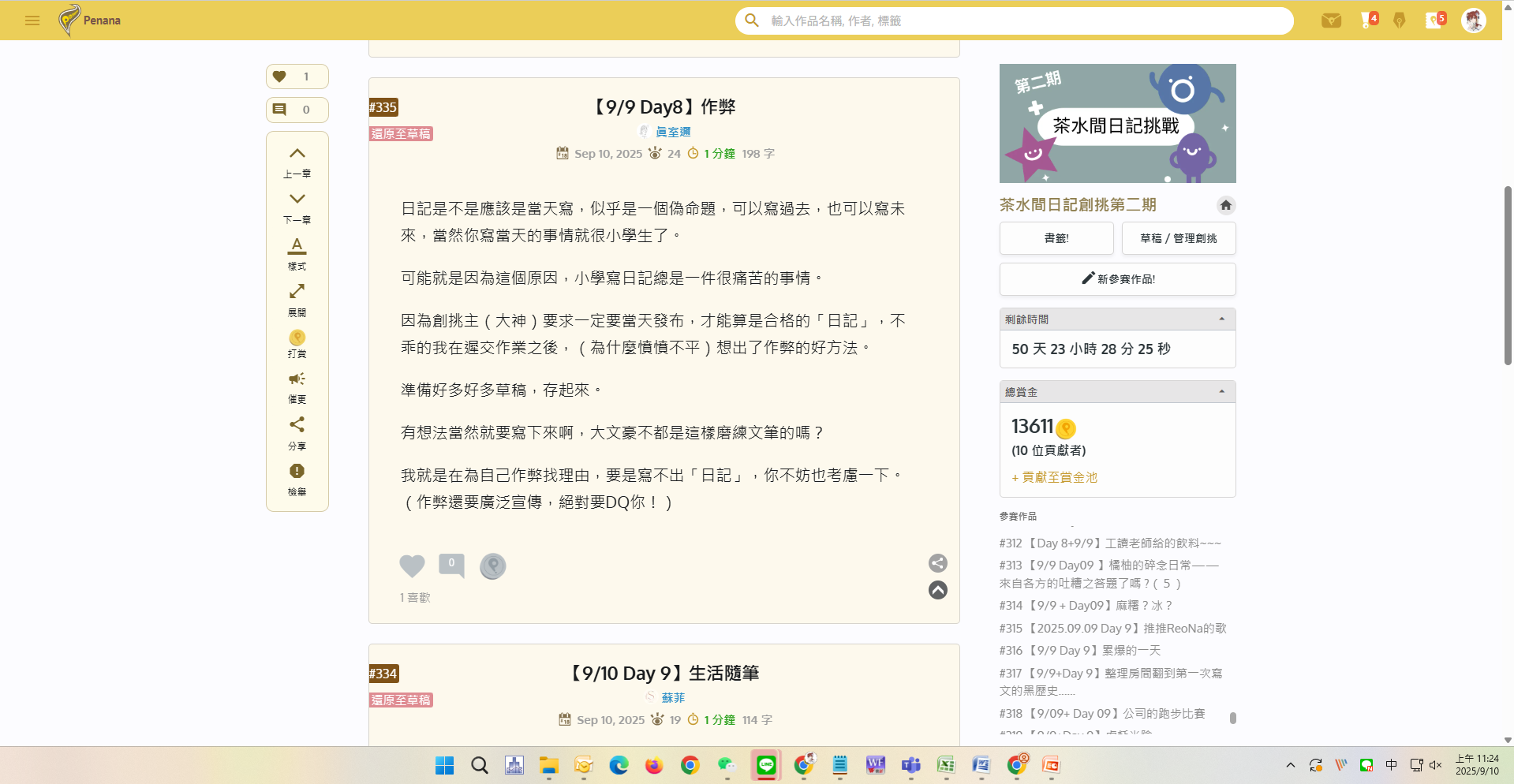Open comment bubble under post #335
1514x784 pixels.
451,565
